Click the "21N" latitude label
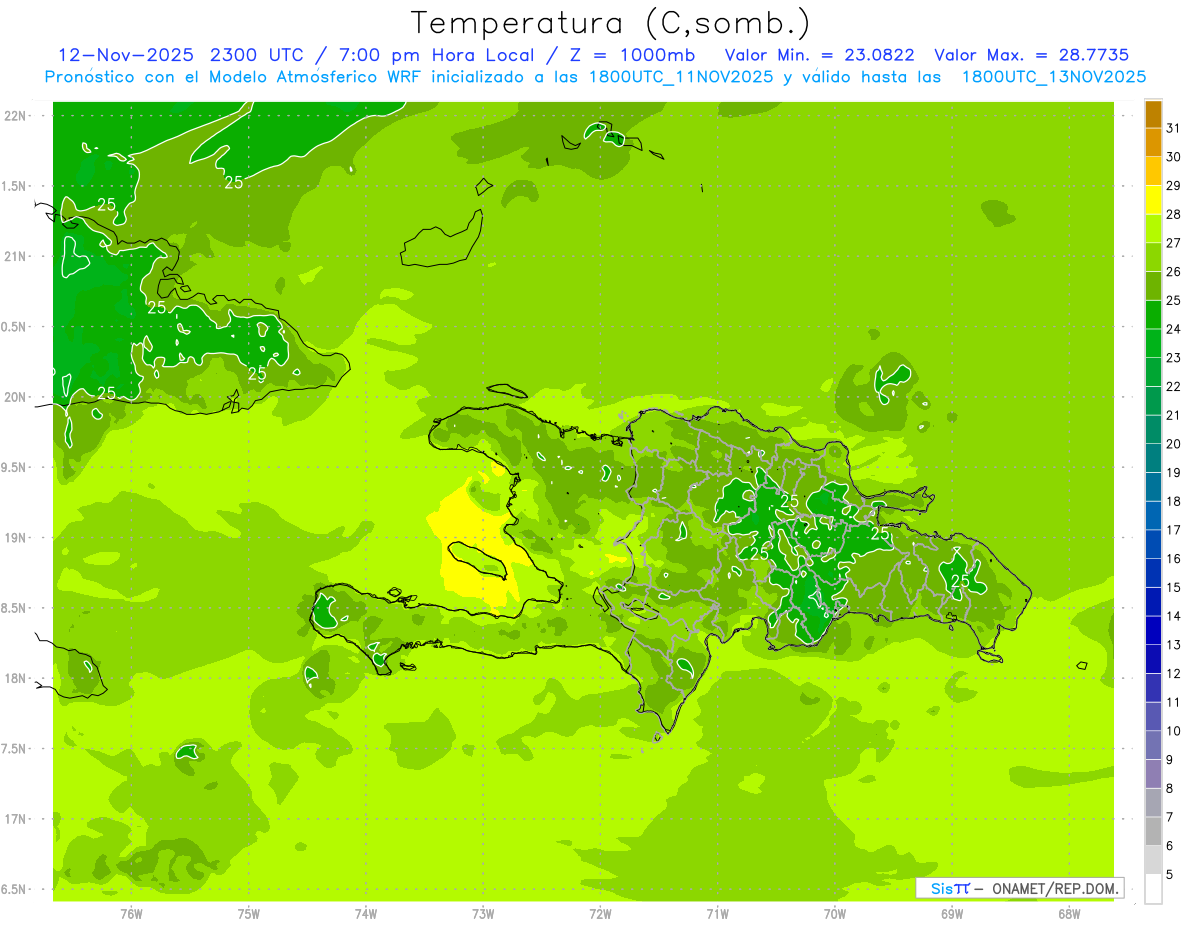 (x=17, y=257)
